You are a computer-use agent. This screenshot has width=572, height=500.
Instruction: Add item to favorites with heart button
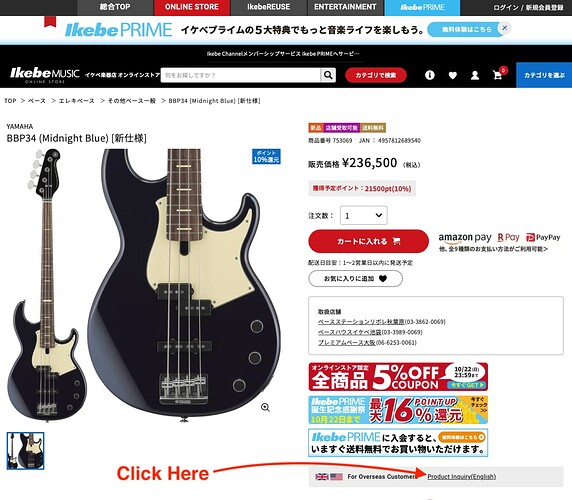pyautogui.click(x=355, y=279)
